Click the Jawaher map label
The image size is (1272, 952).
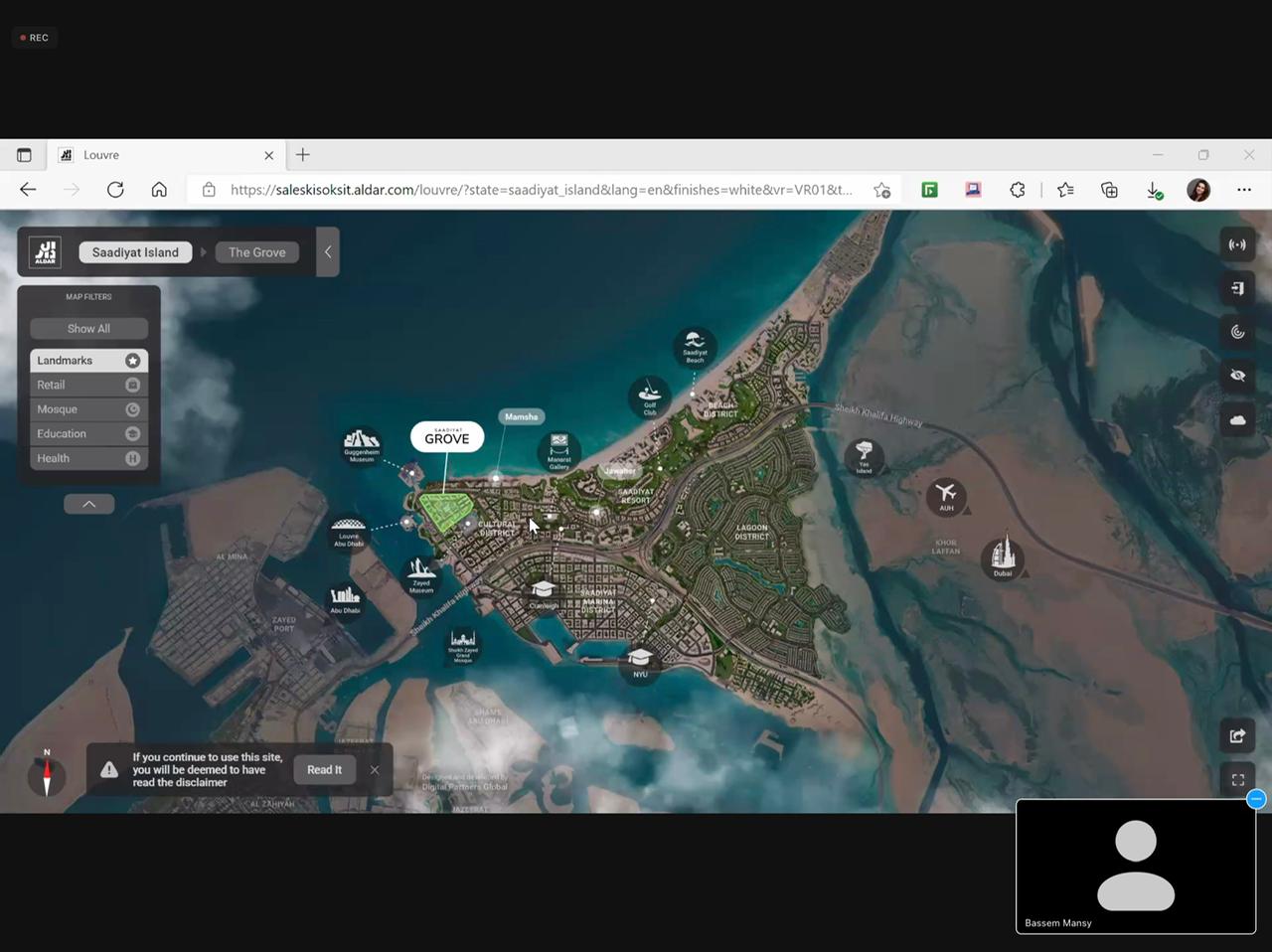coord(620,471)
